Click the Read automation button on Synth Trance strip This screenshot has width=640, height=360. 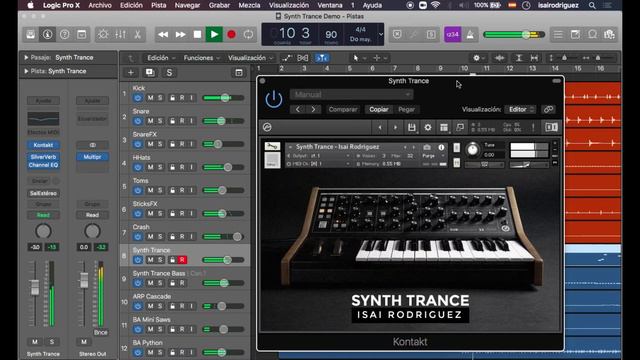pos(43,215)
